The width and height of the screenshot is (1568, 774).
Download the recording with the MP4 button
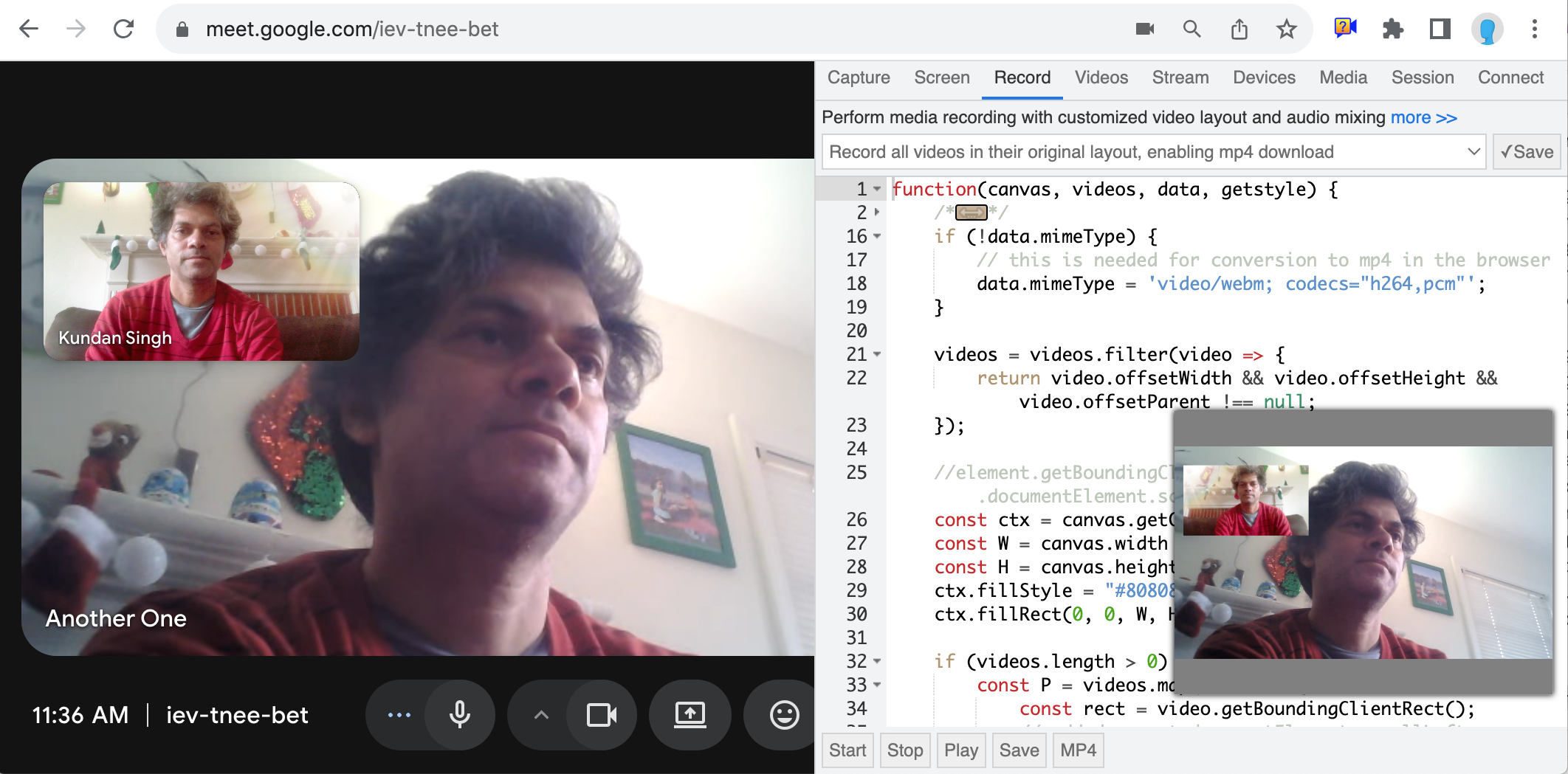[x=1078, y=750]
